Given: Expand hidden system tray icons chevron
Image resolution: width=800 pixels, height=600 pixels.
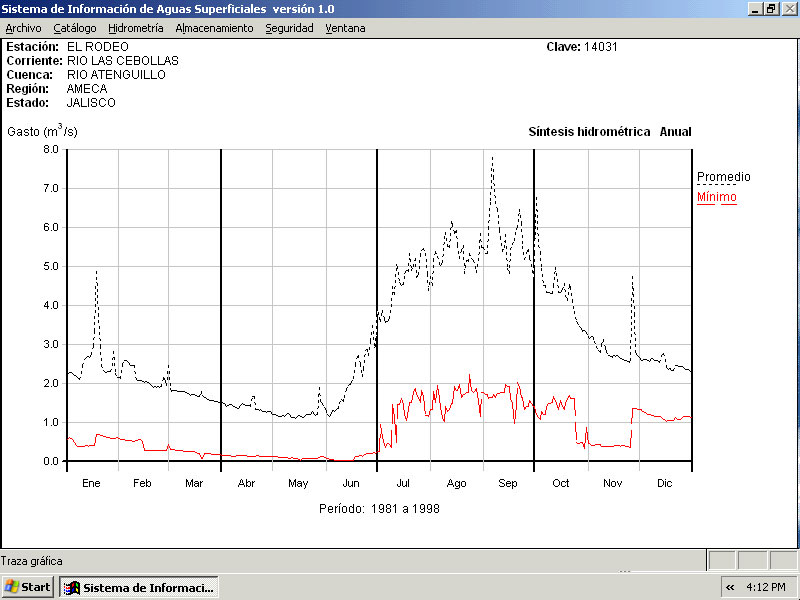Looking at the screenshot, I should (730, 587).
